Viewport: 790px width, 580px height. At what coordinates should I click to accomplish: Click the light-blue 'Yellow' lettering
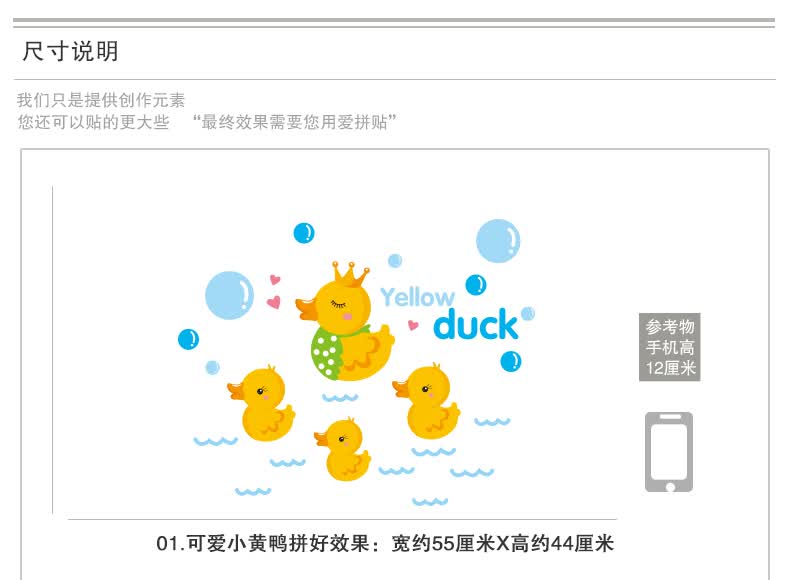417,297
